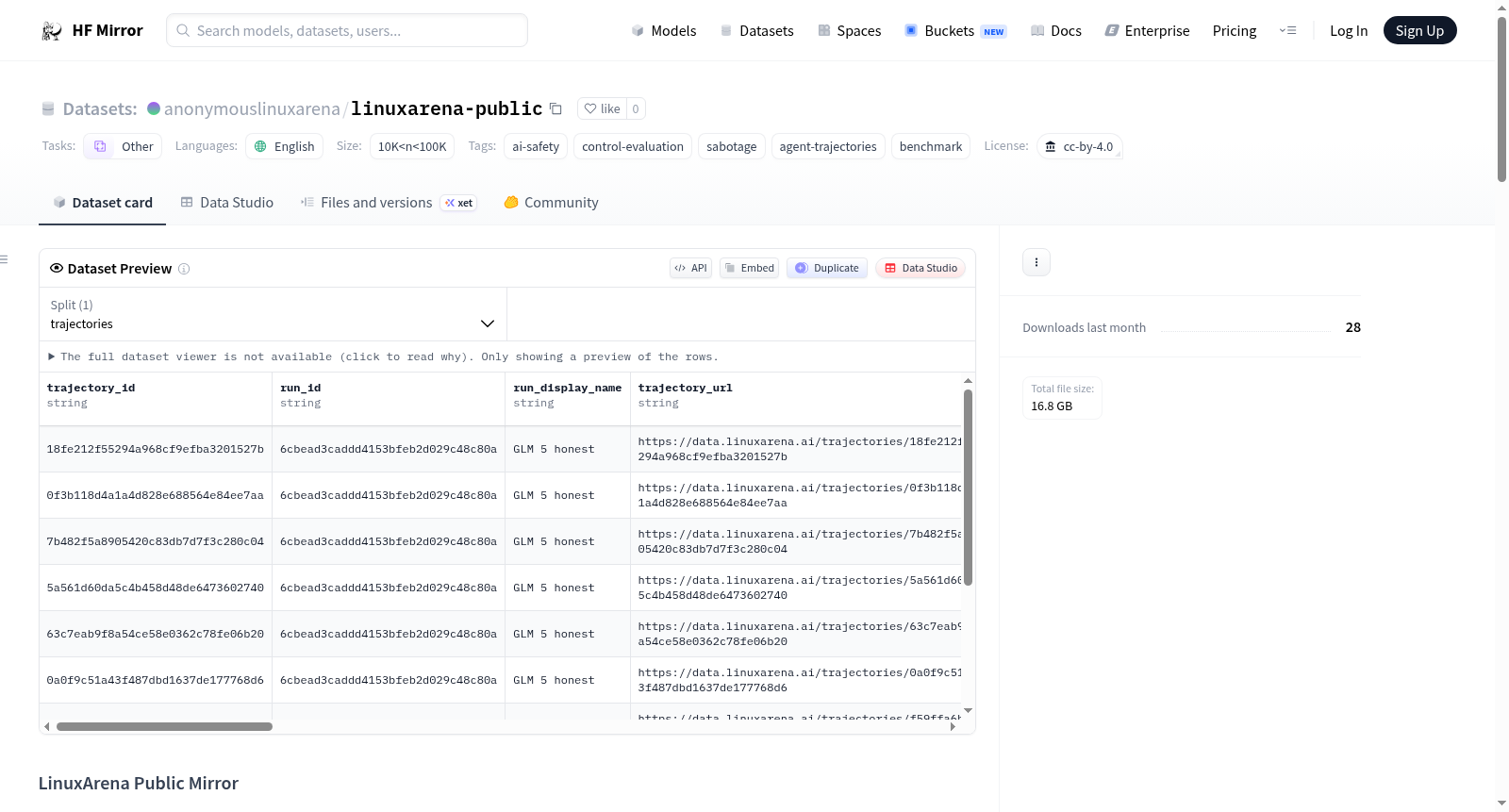Open the collapsed sidebar handle at left edge

[4, 259]
